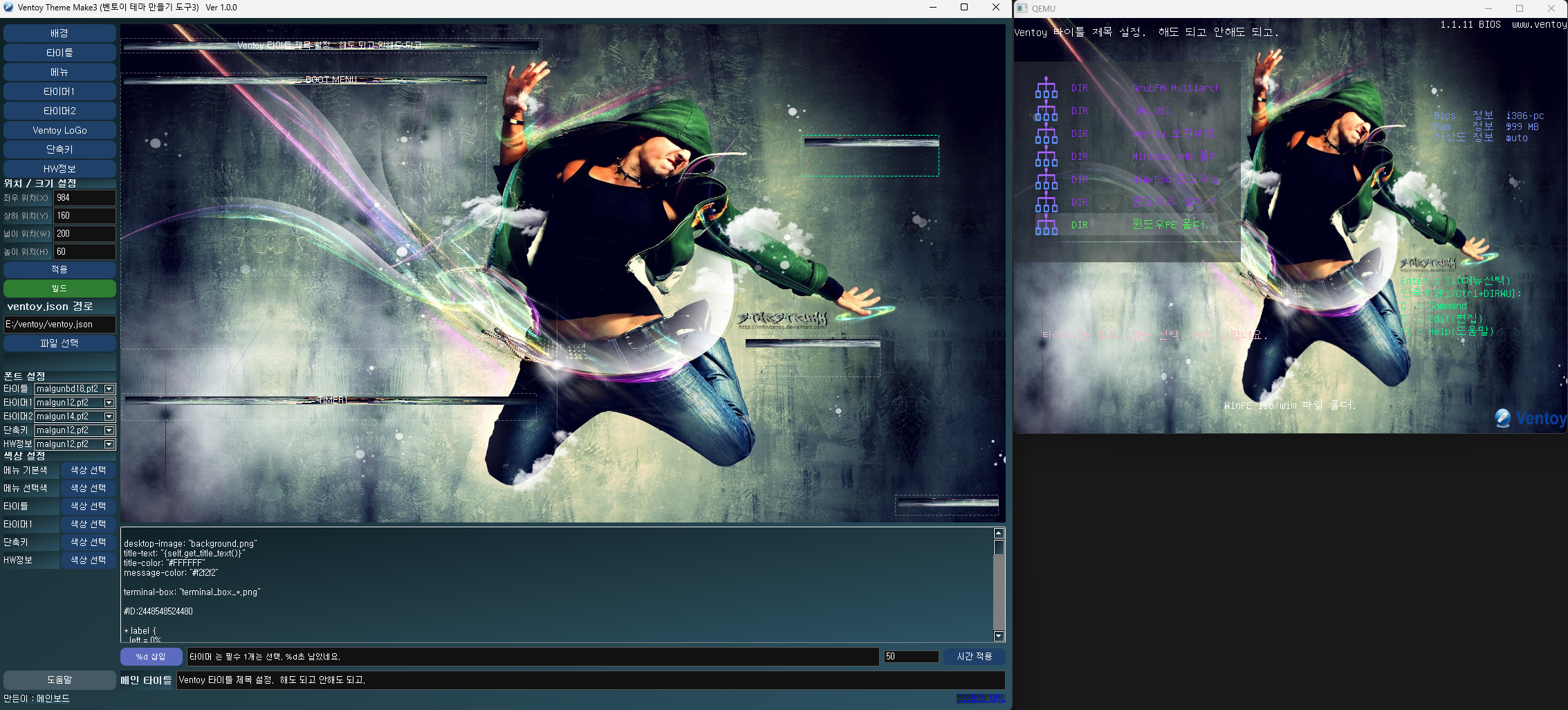The width and height of the screenshot is (1568, 710).
Task: Select the 타이머2 section button
Action: pos(59,111)
